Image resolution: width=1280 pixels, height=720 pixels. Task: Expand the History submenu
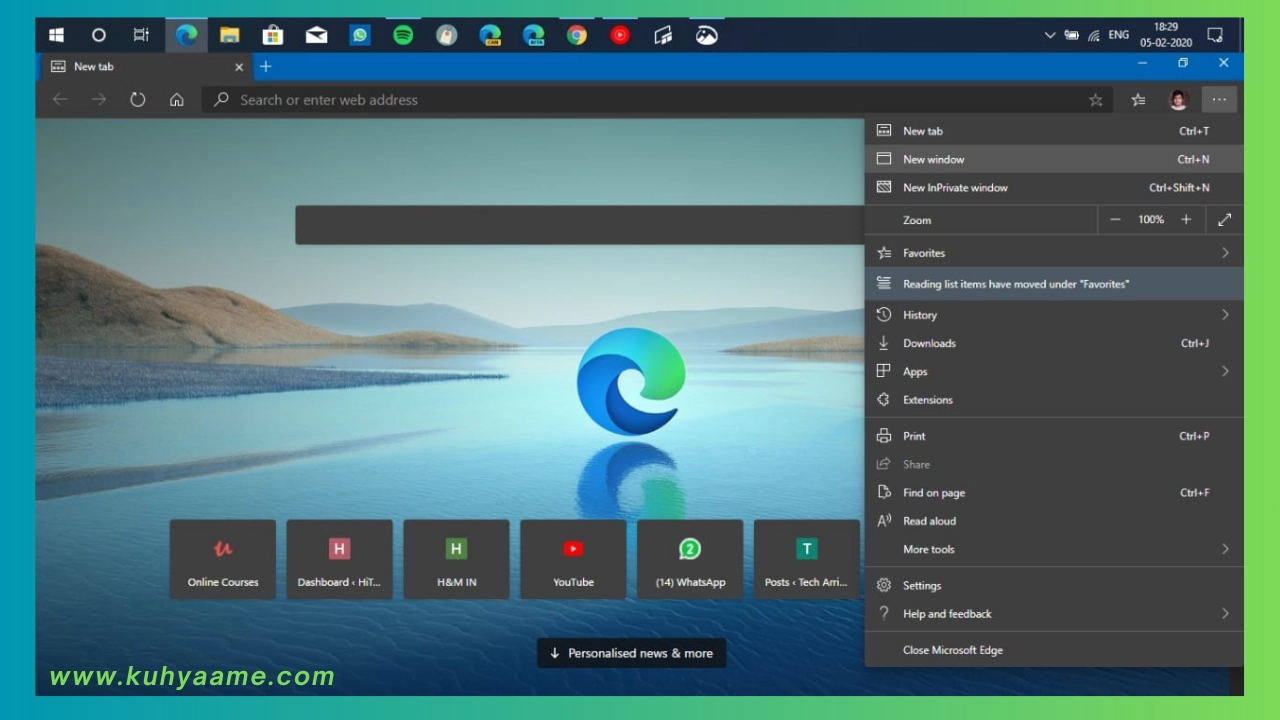1054,315
